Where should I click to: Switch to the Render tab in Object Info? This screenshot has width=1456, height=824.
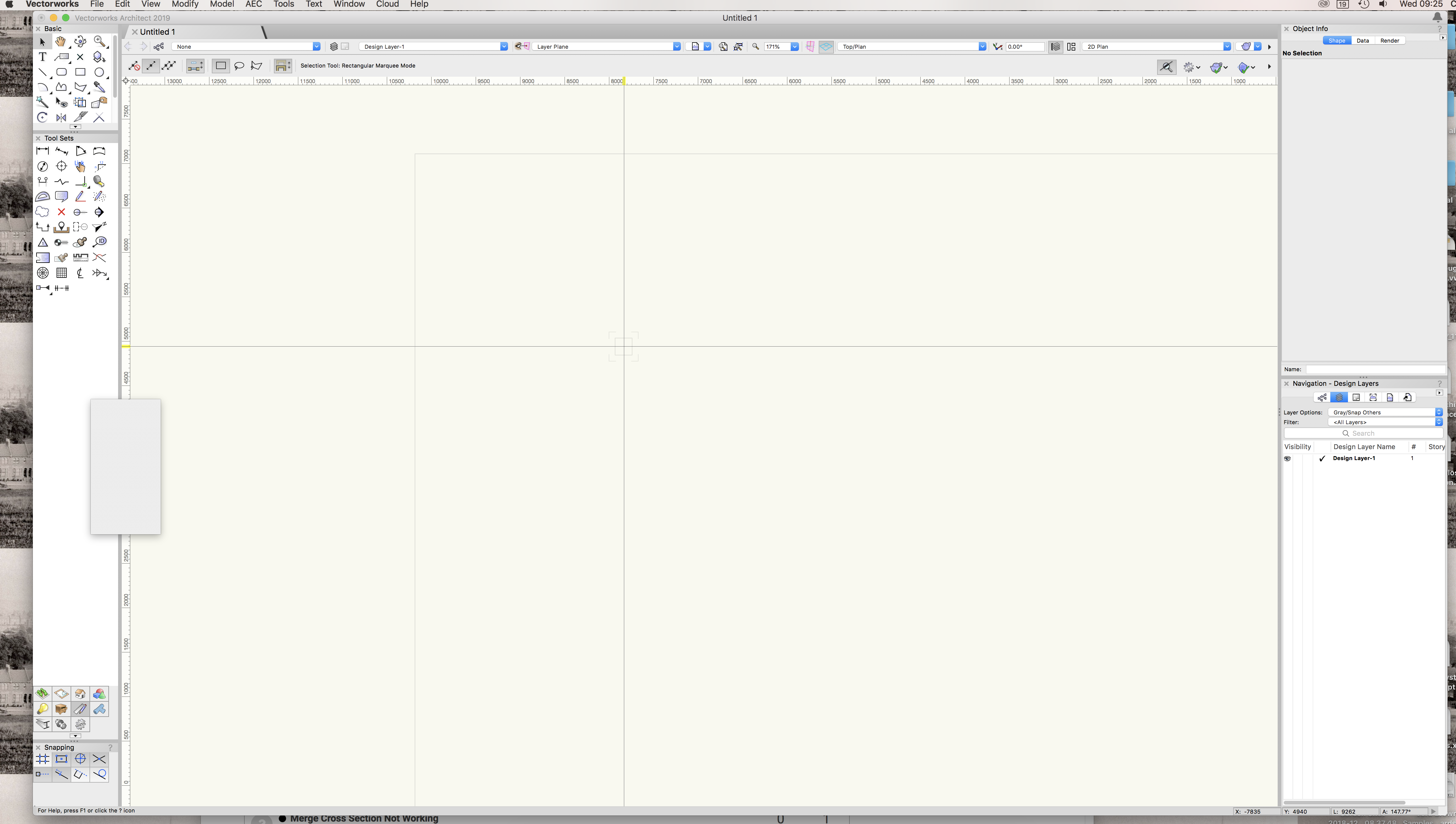(1389, 41)
